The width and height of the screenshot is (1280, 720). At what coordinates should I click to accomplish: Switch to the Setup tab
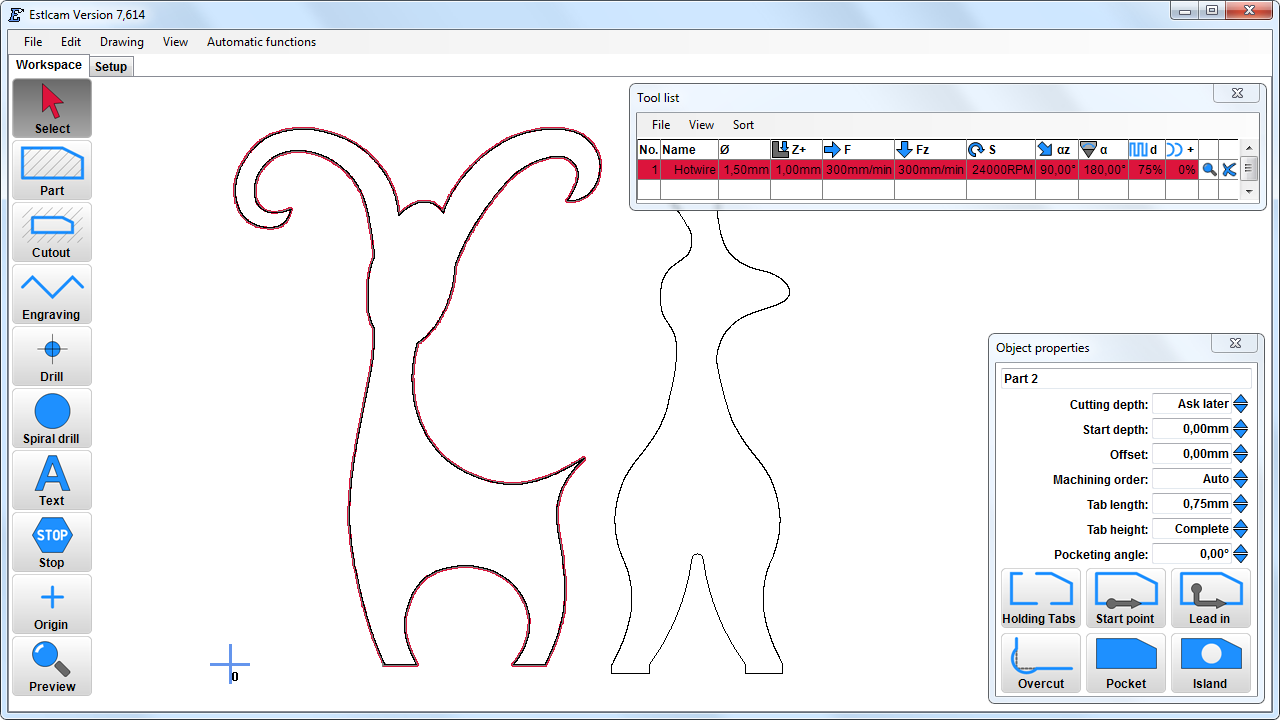click(111, 66)
